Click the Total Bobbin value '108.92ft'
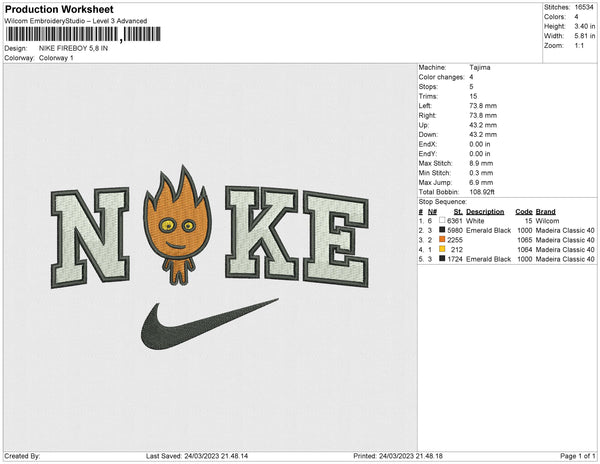The image size is (600, 464). click(x=482, y=192)
